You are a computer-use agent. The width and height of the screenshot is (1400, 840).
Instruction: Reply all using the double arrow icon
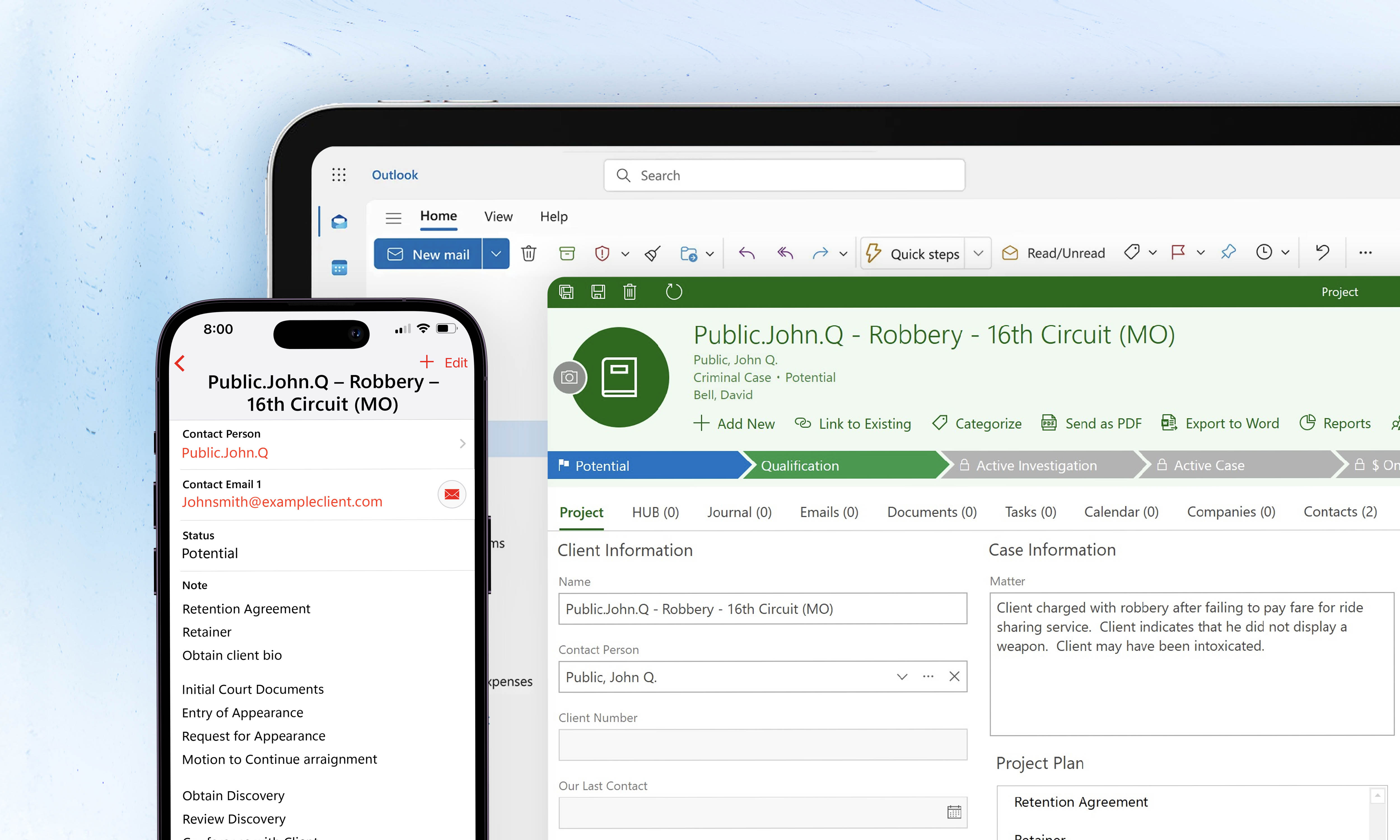click(785, 253)
